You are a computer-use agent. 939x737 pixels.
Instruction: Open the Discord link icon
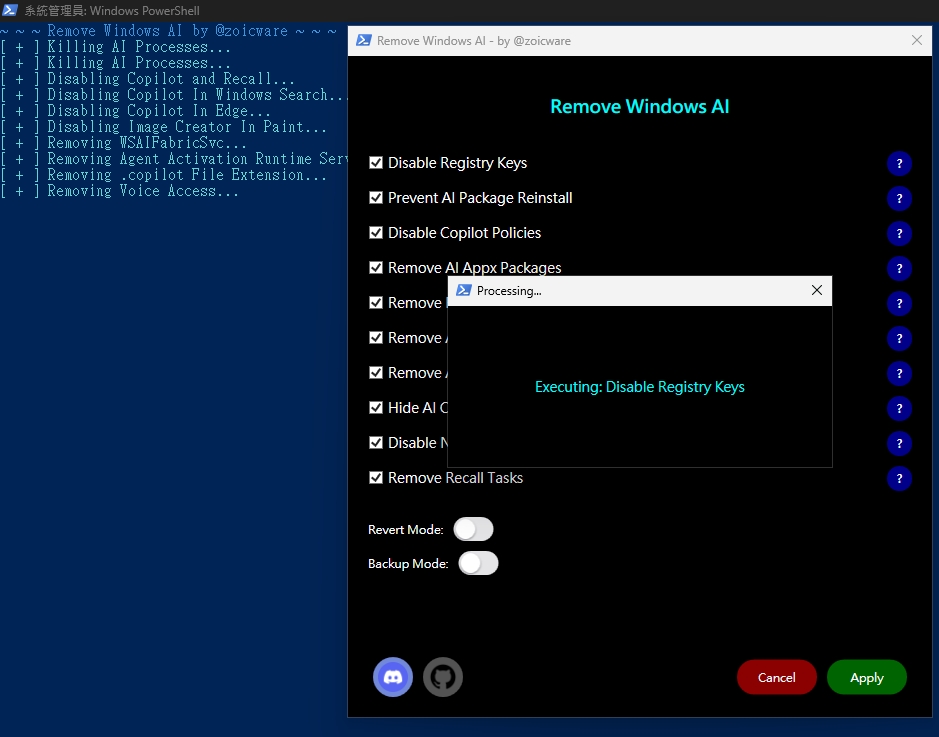(x=393, y=677)
